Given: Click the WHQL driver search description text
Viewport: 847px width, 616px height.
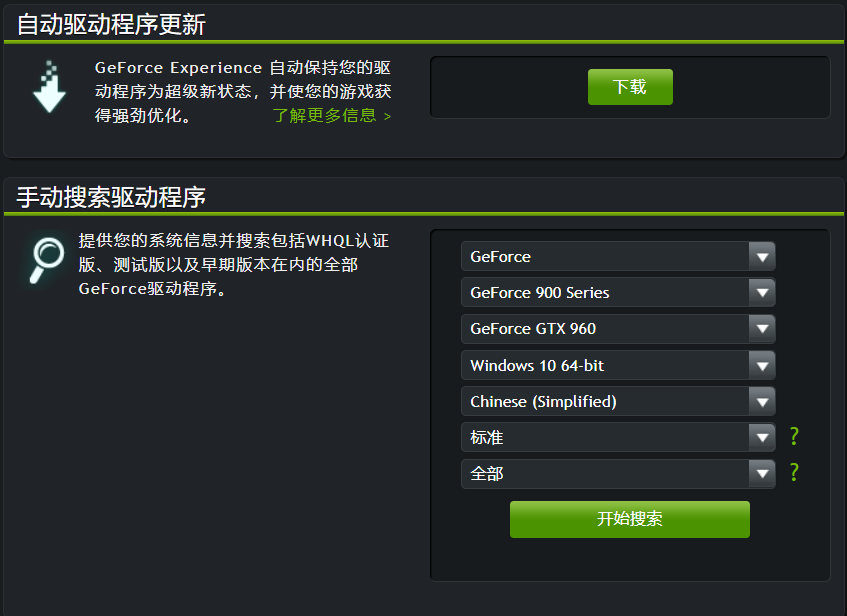Looking at the screenshot, I should 233,265.
